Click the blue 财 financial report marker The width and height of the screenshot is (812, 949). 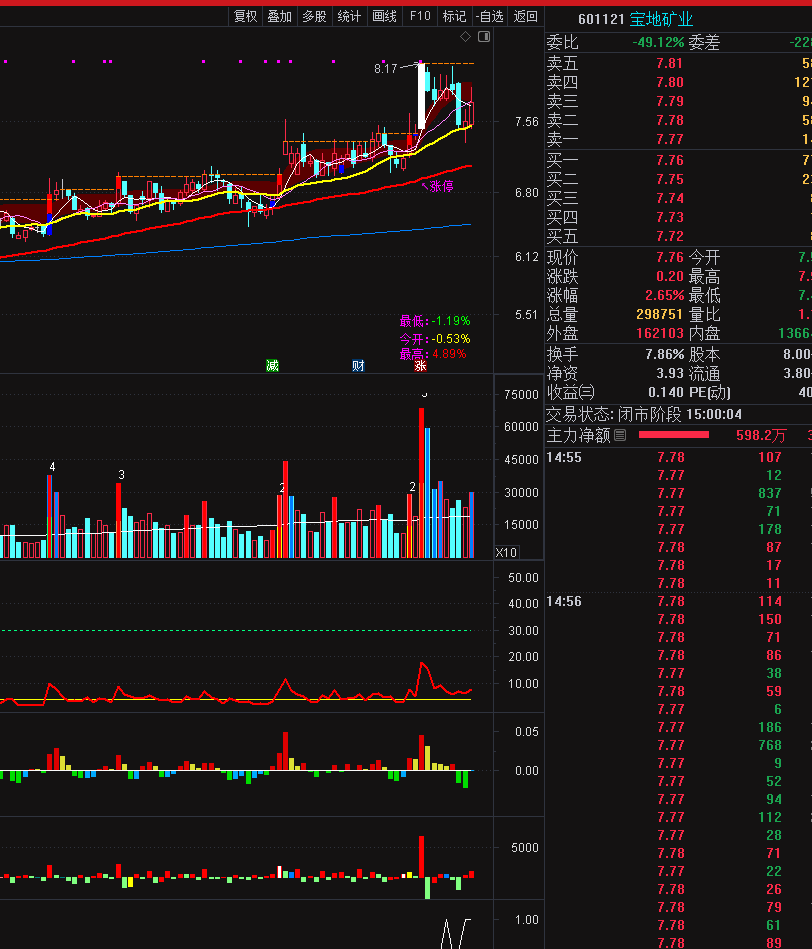[x=358, y=366]
